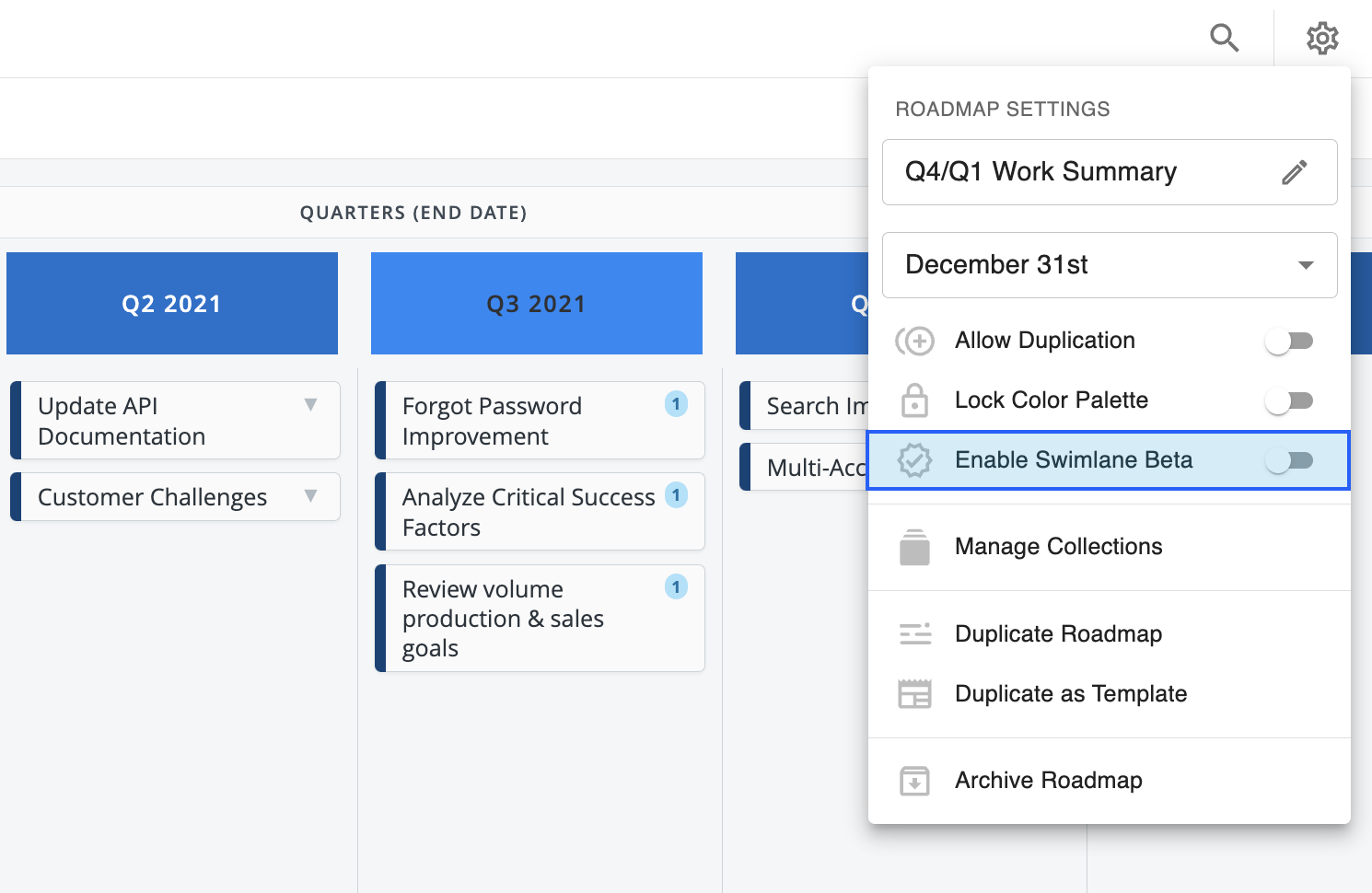Expand the Update API Documentation card arrow

pyautogui.click(x=311, y=405)
